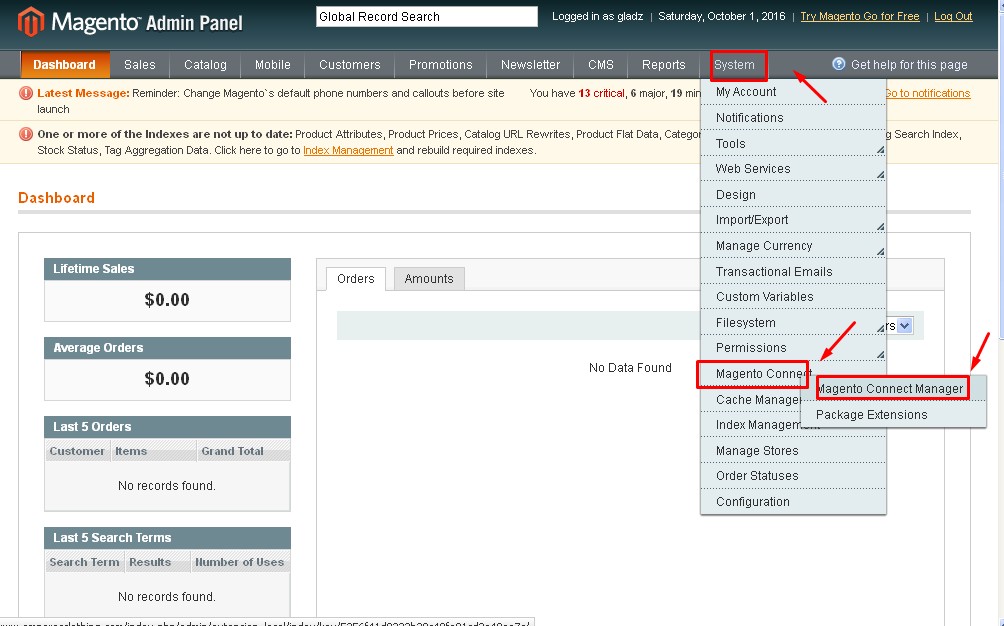Screen dimensions: 1004x626
Task: Follow the Index Management link in warning
Action: pyautogui.click(x=348, y=150)
